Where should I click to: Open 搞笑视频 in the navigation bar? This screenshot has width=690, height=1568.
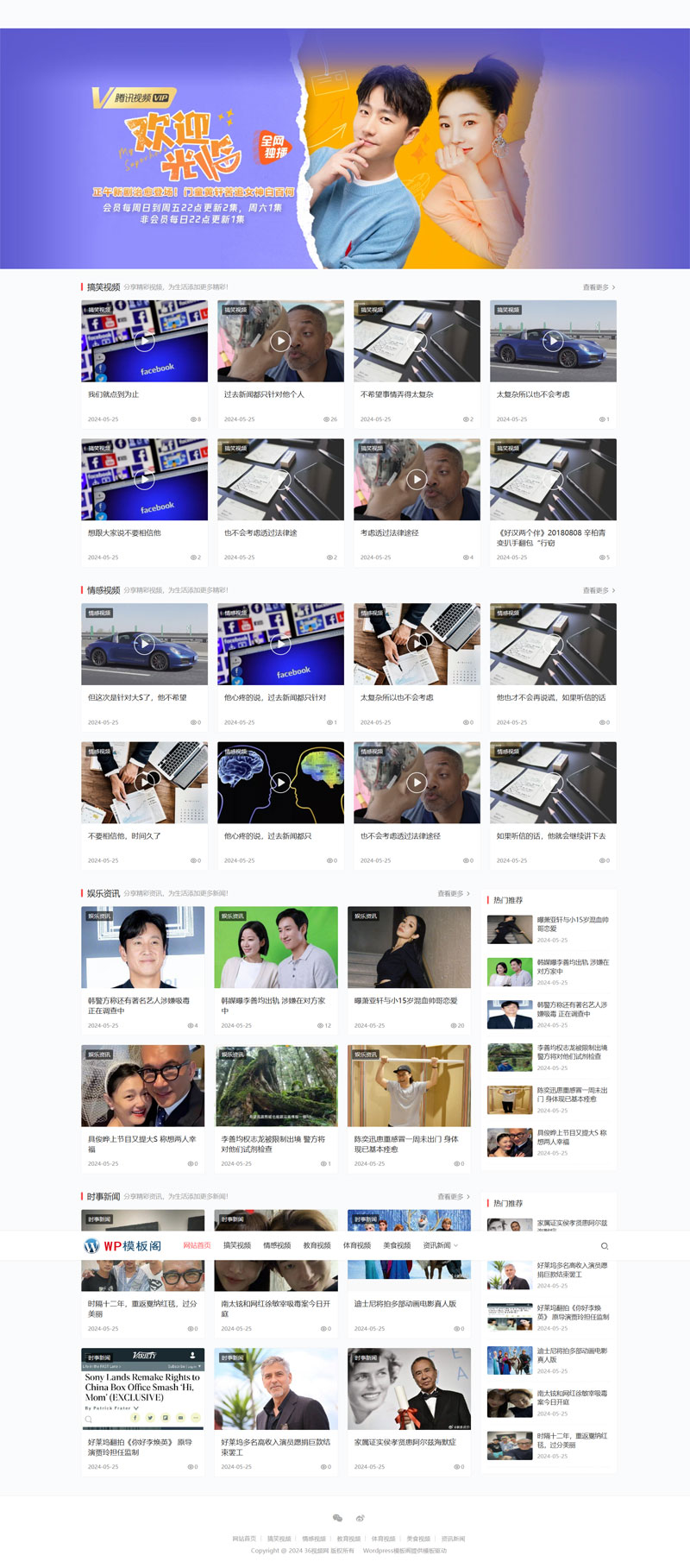237,1245
